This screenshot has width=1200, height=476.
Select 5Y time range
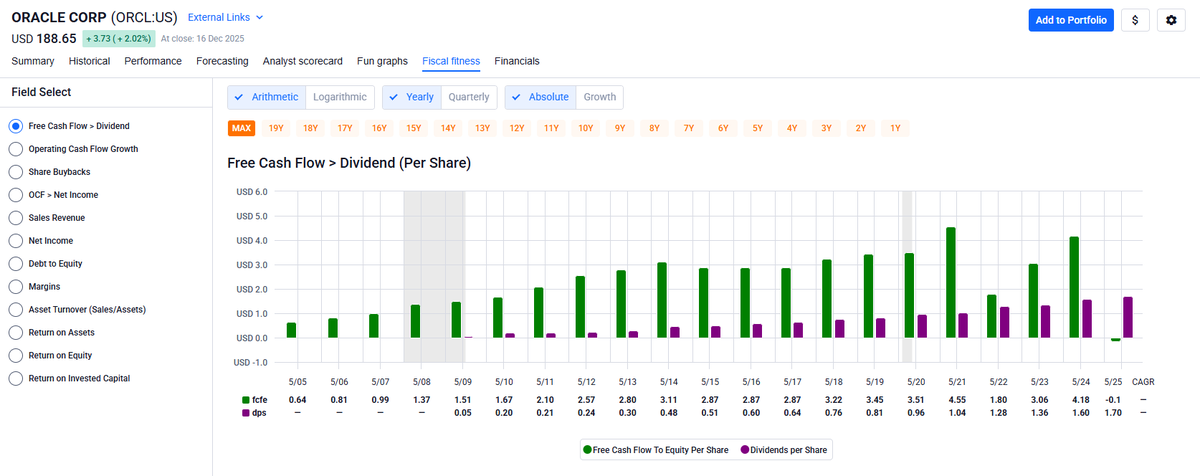tap(757, 128)
